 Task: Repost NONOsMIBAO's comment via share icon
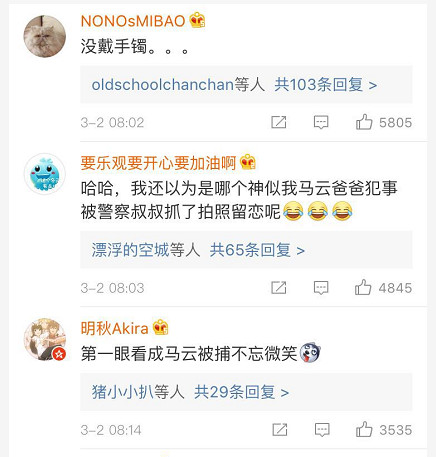(x=279, y=122)
